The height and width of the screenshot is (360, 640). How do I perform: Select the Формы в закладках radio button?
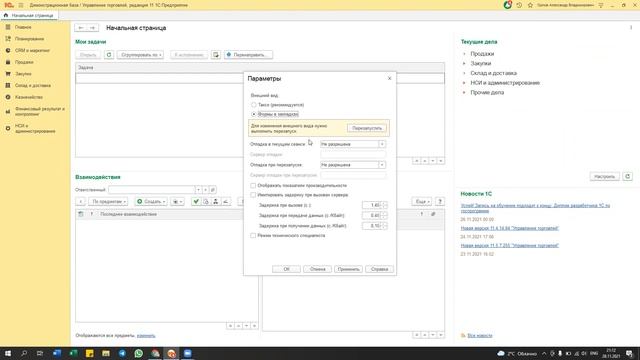coord(253,114)
